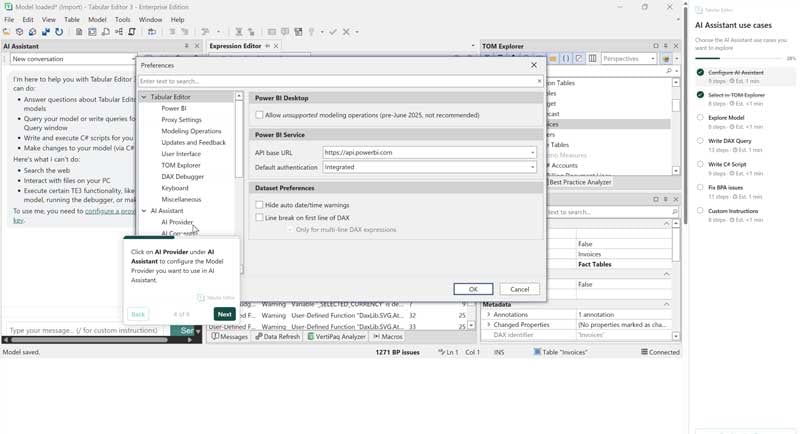Click Back in the tutorial tooltip

tap(138, 314)
